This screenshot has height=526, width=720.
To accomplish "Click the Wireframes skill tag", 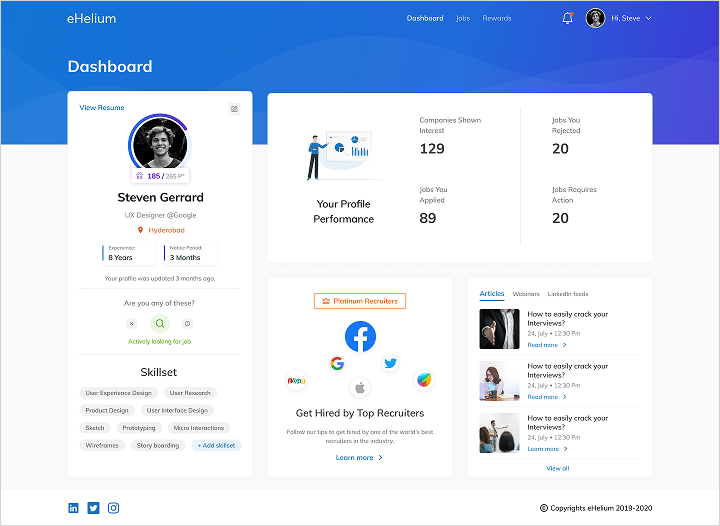I will click(x=102, y=445).
